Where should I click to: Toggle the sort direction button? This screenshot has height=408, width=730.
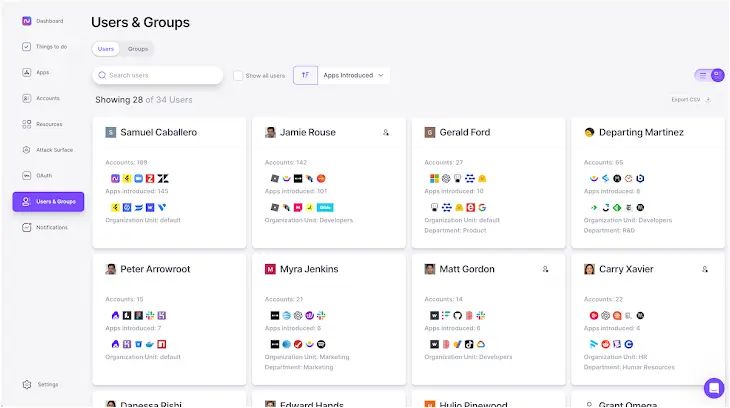[305, 75]
